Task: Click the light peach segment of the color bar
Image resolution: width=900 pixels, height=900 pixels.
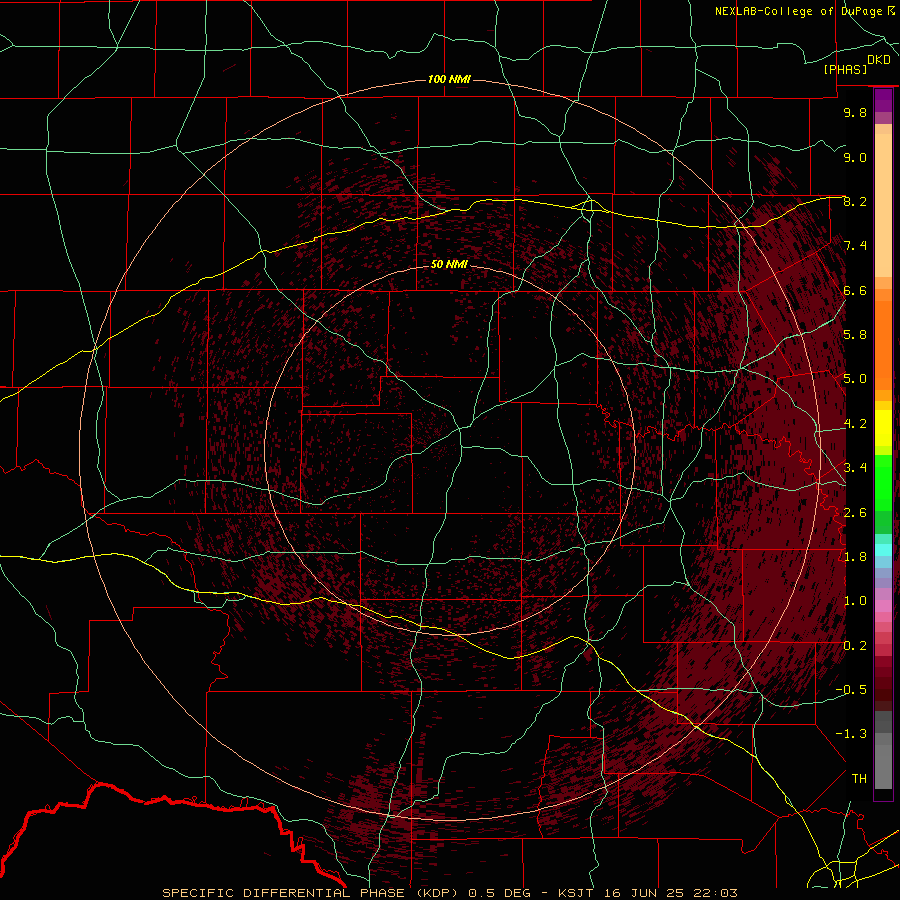Action: coord(883,205)
